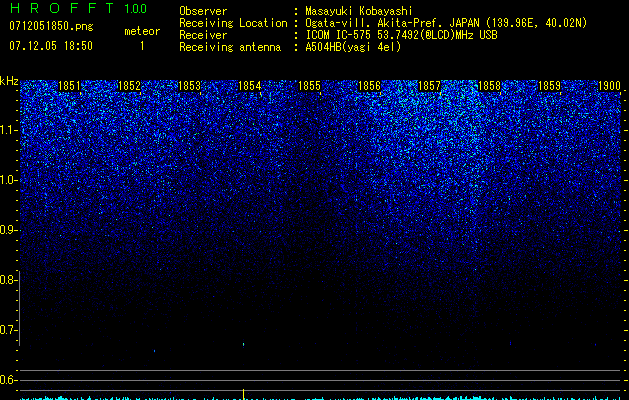This screenshot has width=629, height=400.
Task: Click the HROFFT 1.0.0 title text
Action: [78, 8]
